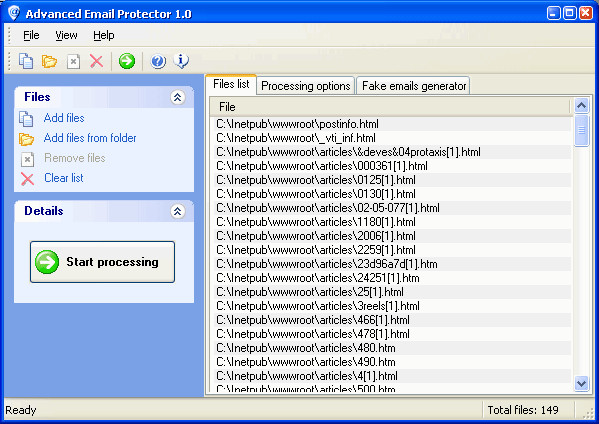Click the scrollbar down arrow in files list
Viewport: 599px width, 424px height.
pos(581,383)
